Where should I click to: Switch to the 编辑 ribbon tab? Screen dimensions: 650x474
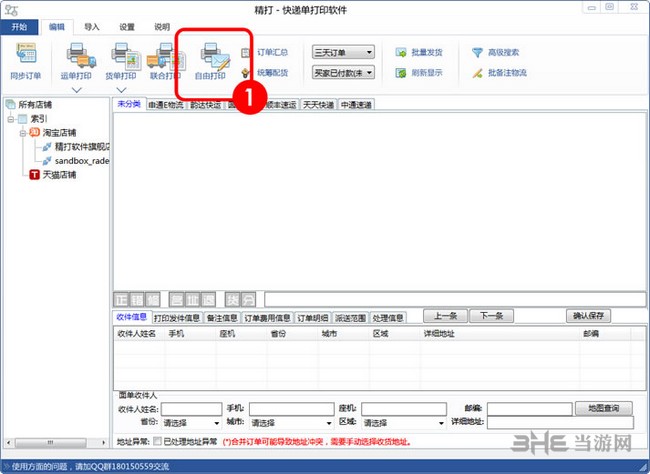click(57, 27)
